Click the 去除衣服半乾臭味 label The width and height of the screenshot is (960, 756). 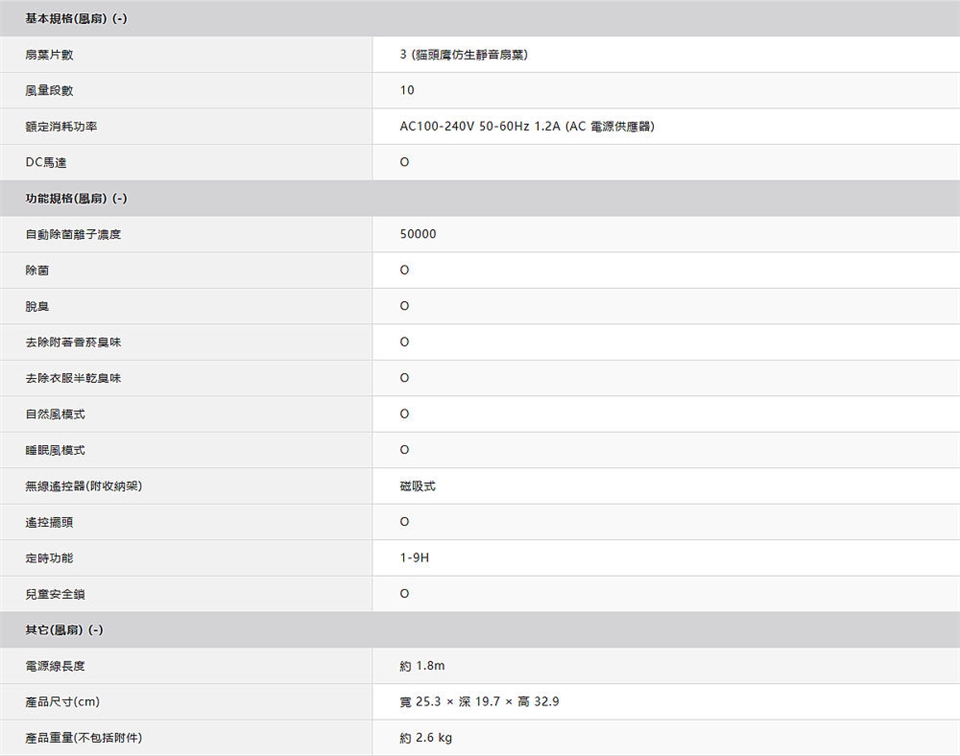click(73, 379)
